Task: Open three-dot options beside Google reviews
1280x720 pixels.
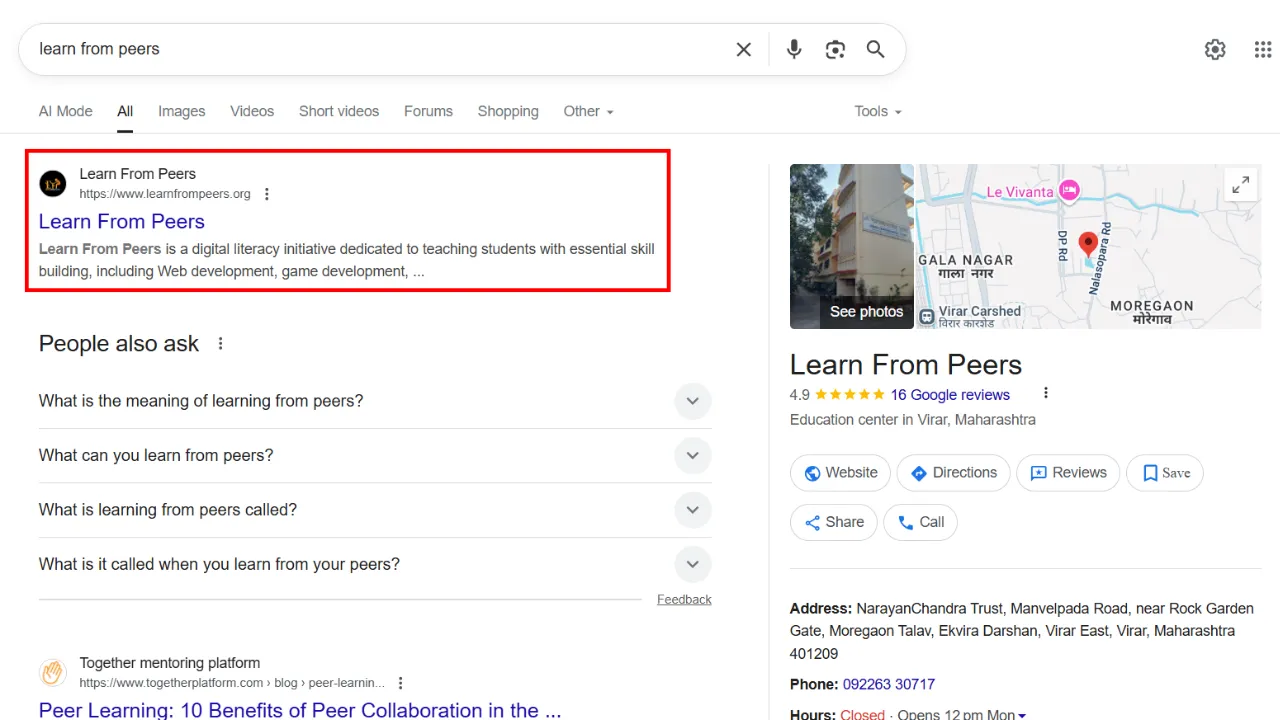Action: point(1046,393)
